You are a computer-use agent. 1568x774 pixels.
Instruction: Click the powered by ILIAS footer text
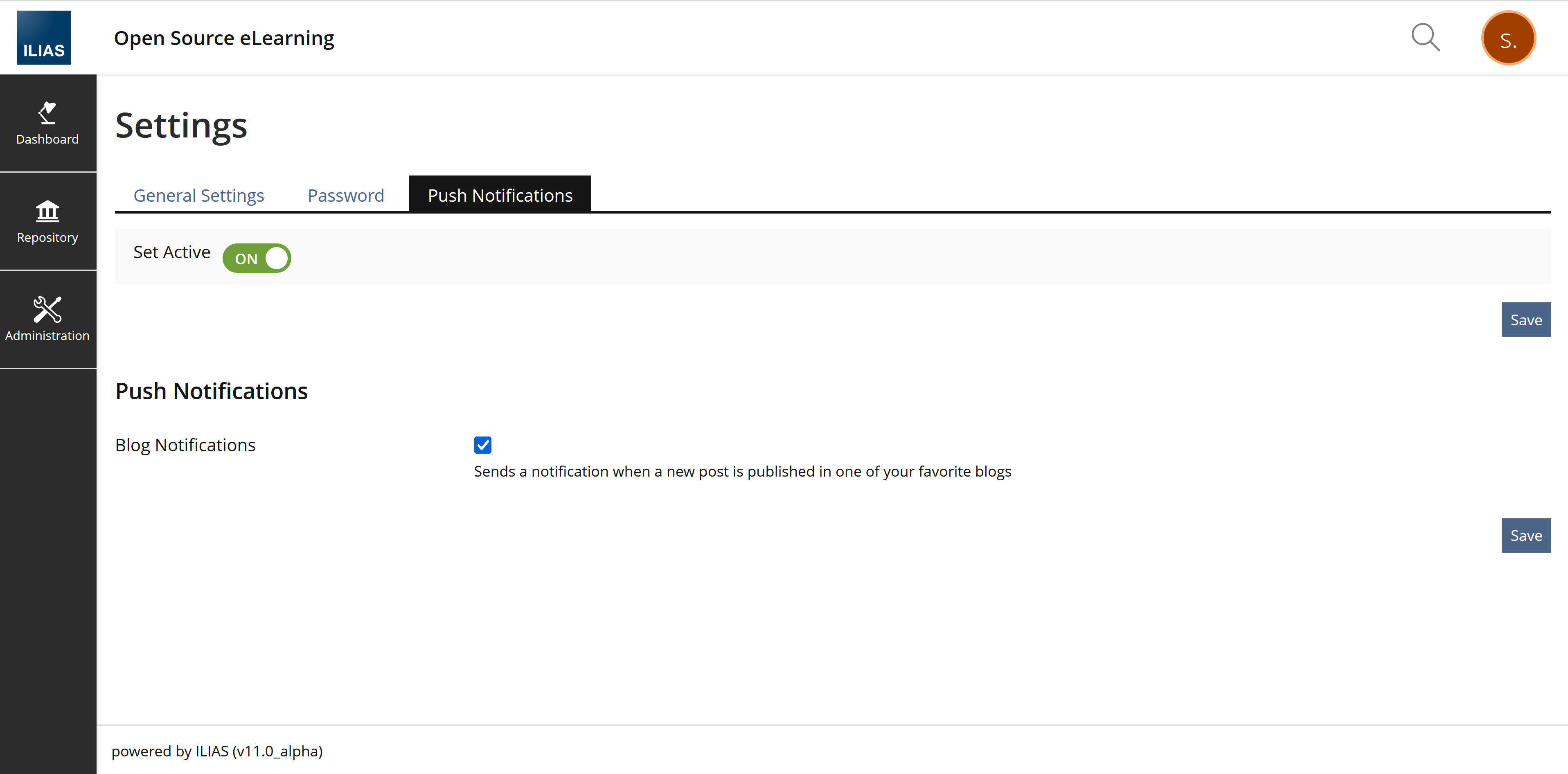(217, 751)
